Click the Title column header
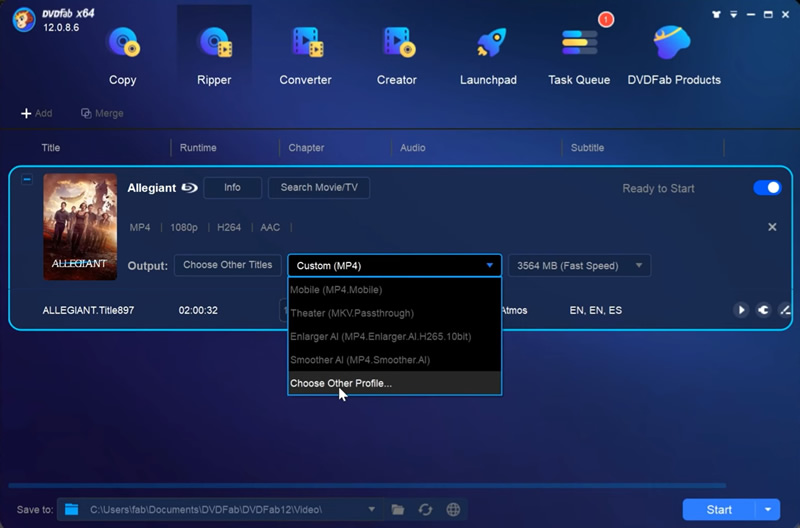Image resolution: width=800 pixels, height=528 pixels. coord(51,148)
